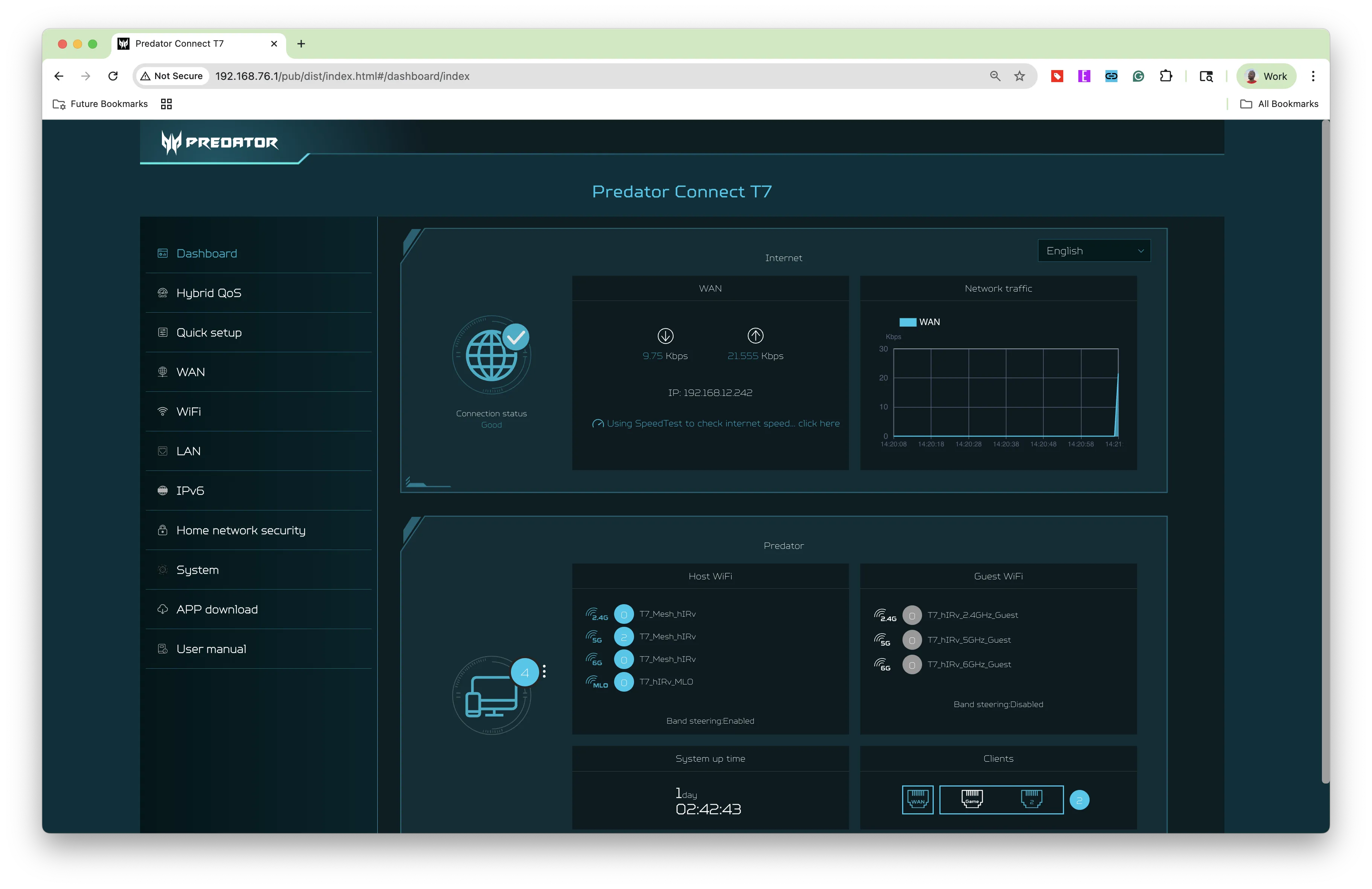The height and width of the screenshot is (889, 1372).
Task: Click the download speed arrow icon
Action: coord(665,336)
